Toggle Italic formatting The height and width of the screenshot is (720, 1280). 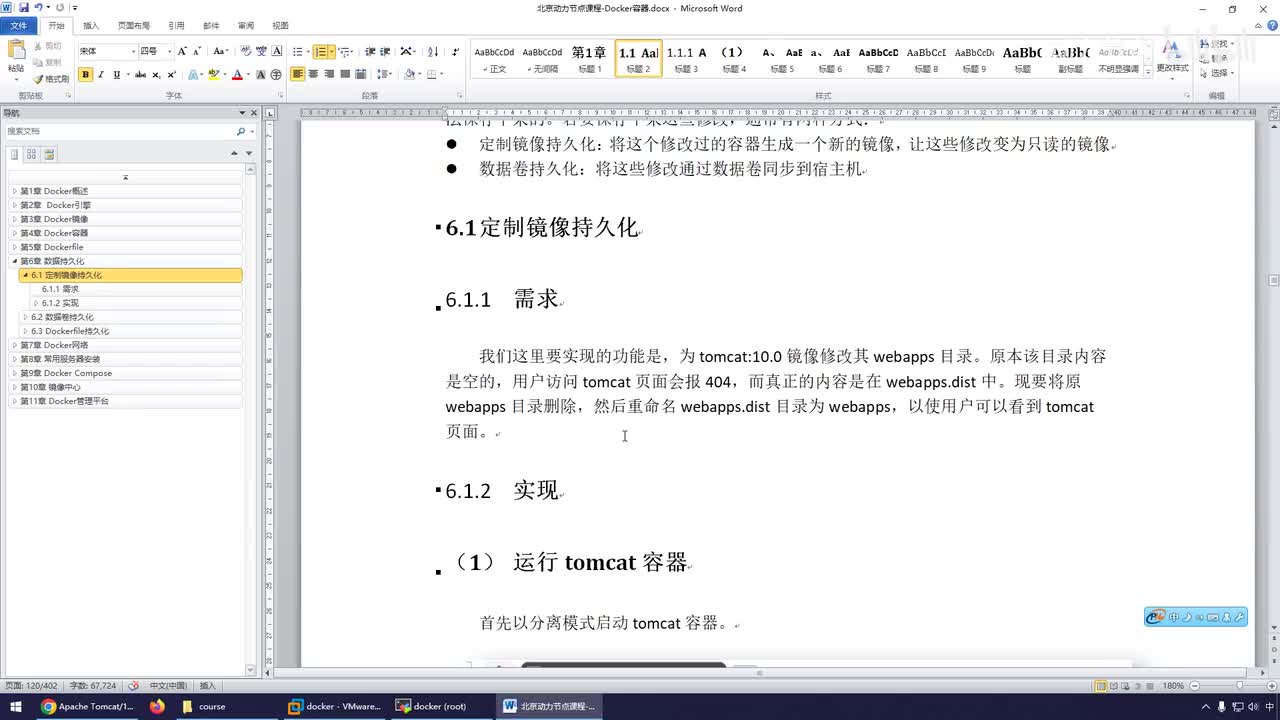click(101, 75)
